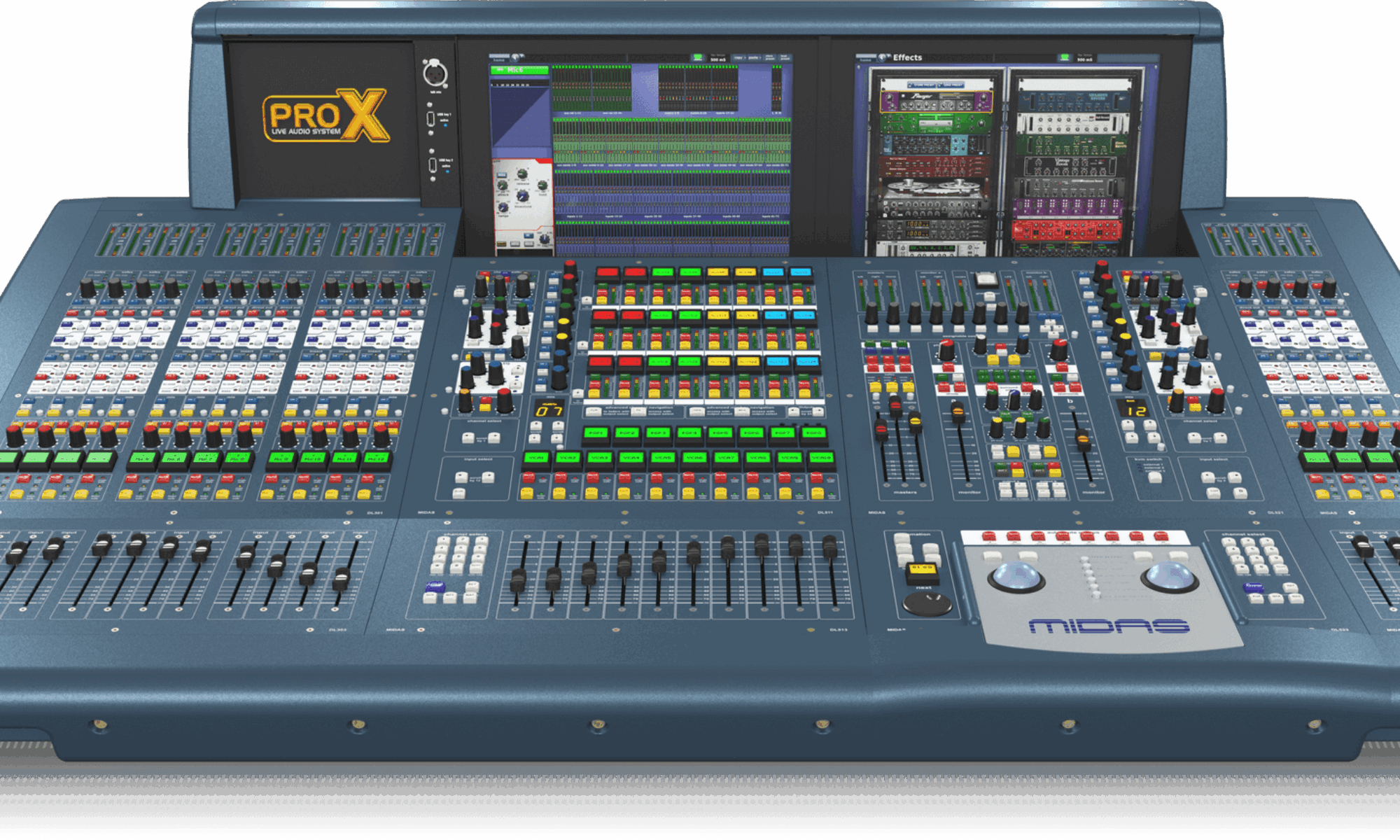Mute the VCA10 group with its red button
Viewport: 1400px width, 840px height.
[x=817, y=478]
